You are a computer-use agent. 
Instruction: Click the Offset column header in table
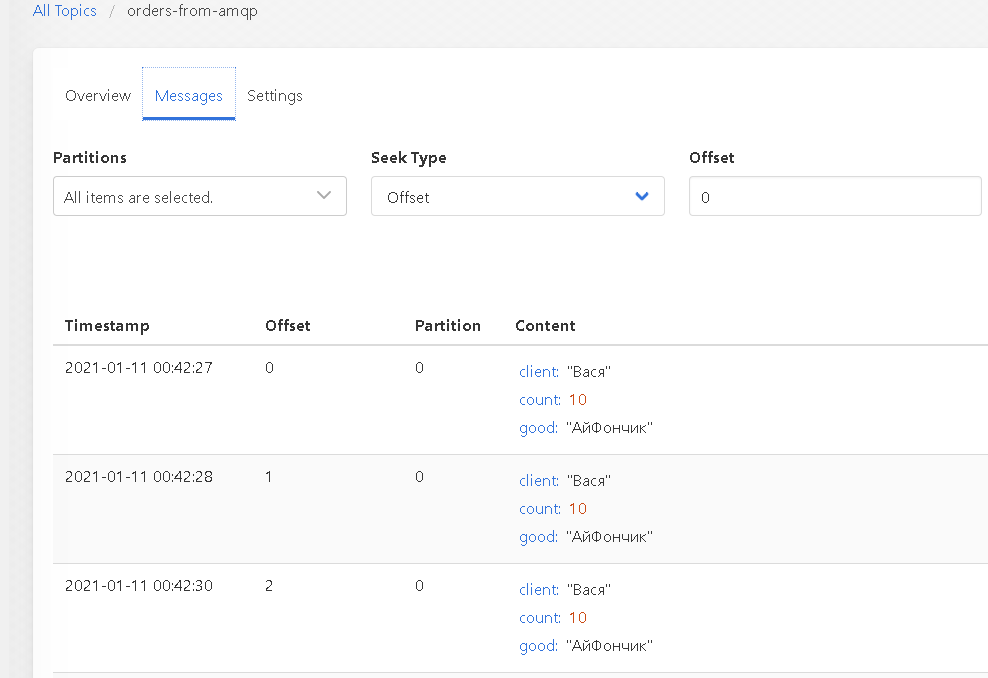pos(288,326)
